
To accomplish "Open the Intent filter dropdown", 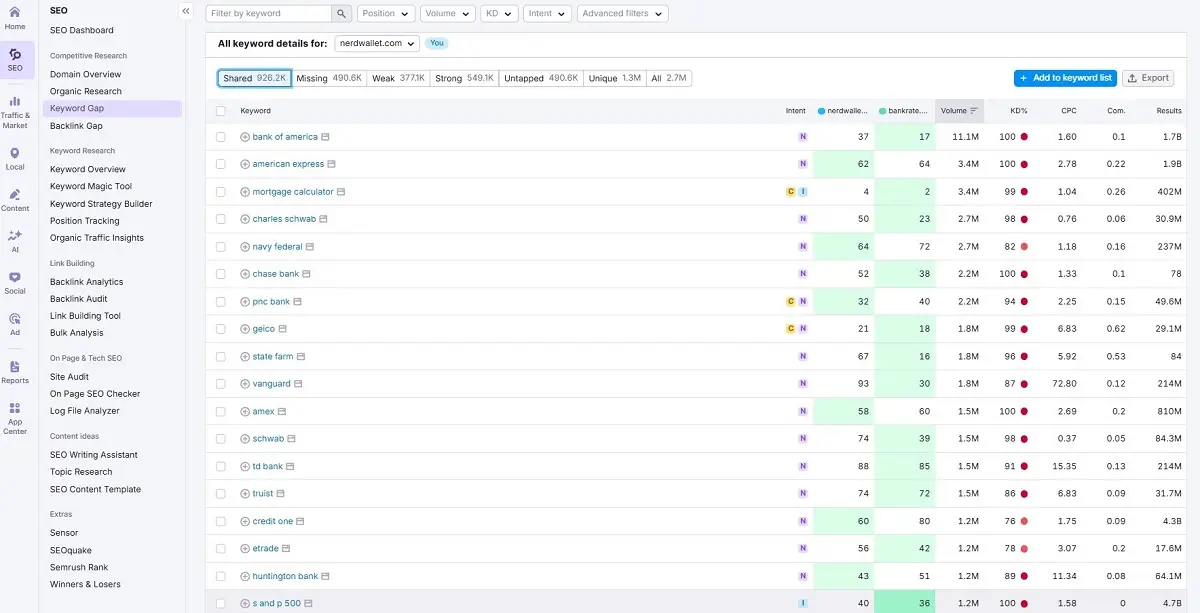I will point(547,14).
